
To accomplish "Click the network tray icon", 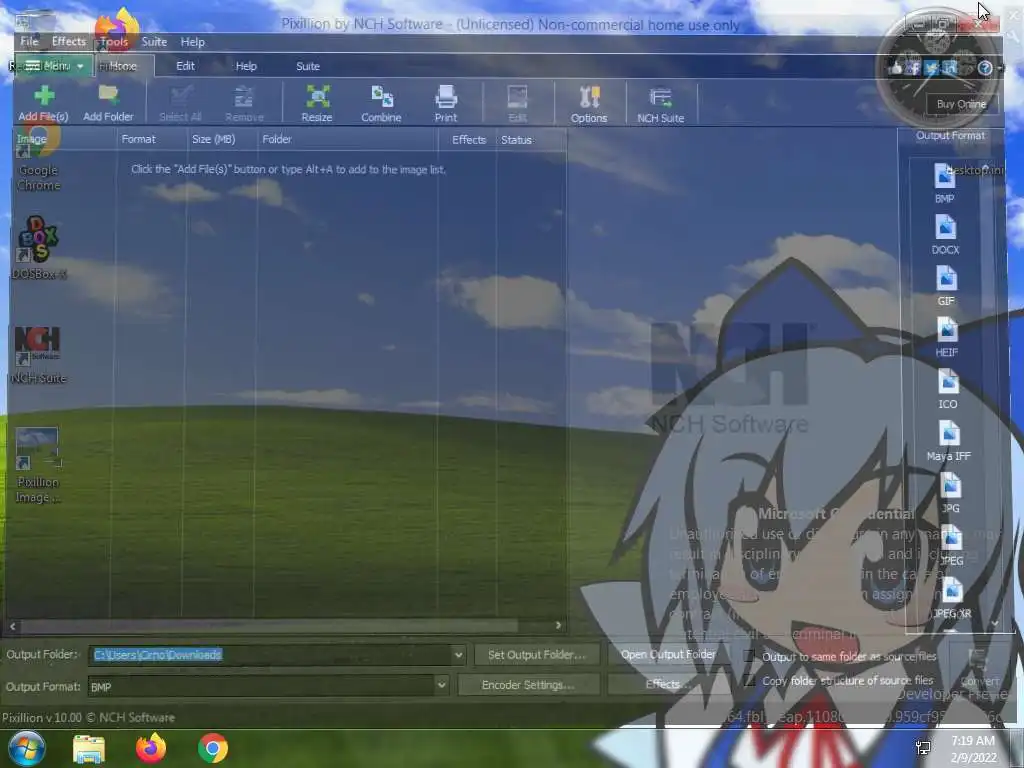I will click(923, 748).
